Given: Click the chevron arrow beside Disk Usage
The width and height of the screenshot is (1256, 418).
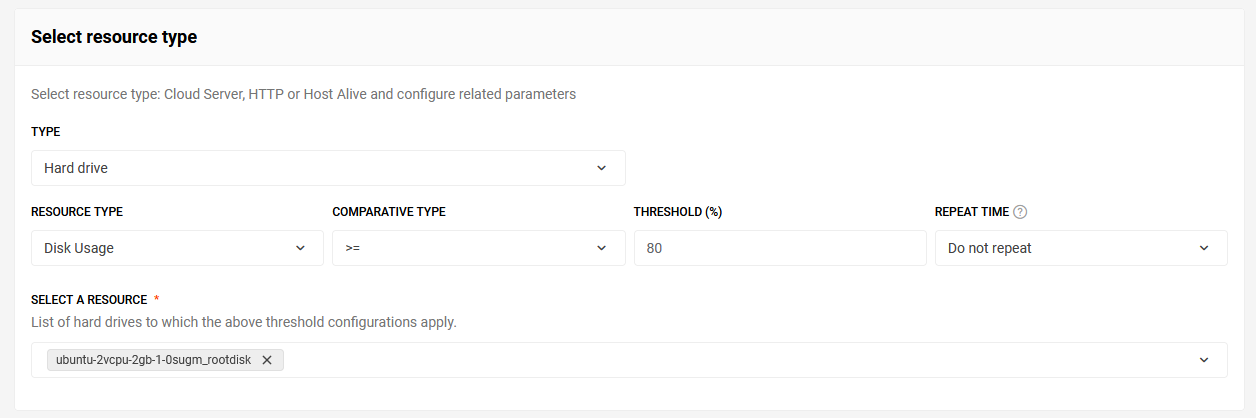Looking at the screenshot, I should coord(300,248).
